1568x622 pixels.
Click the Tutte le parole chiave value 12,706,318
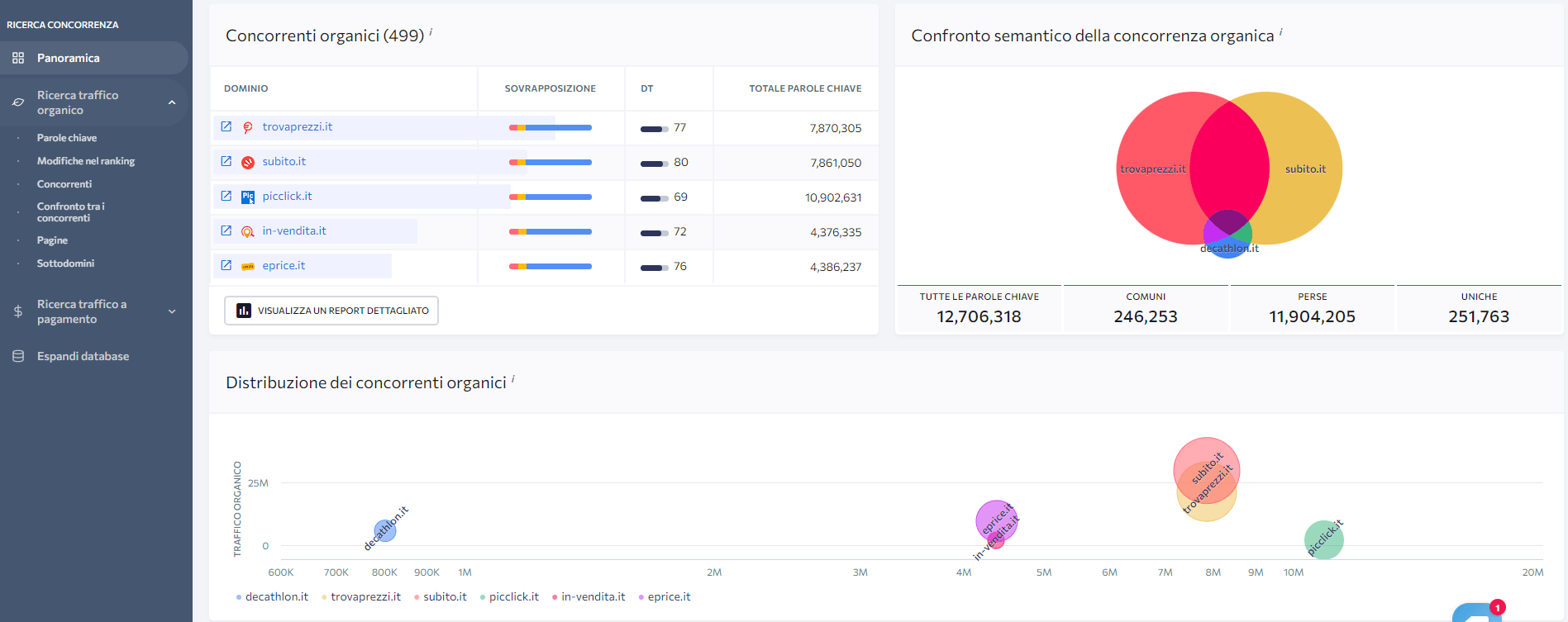click(979, 316)
